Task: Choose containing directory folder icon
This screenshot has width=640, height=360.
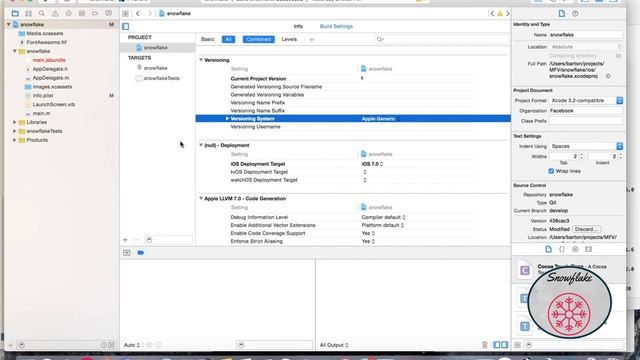Action: 619,56
